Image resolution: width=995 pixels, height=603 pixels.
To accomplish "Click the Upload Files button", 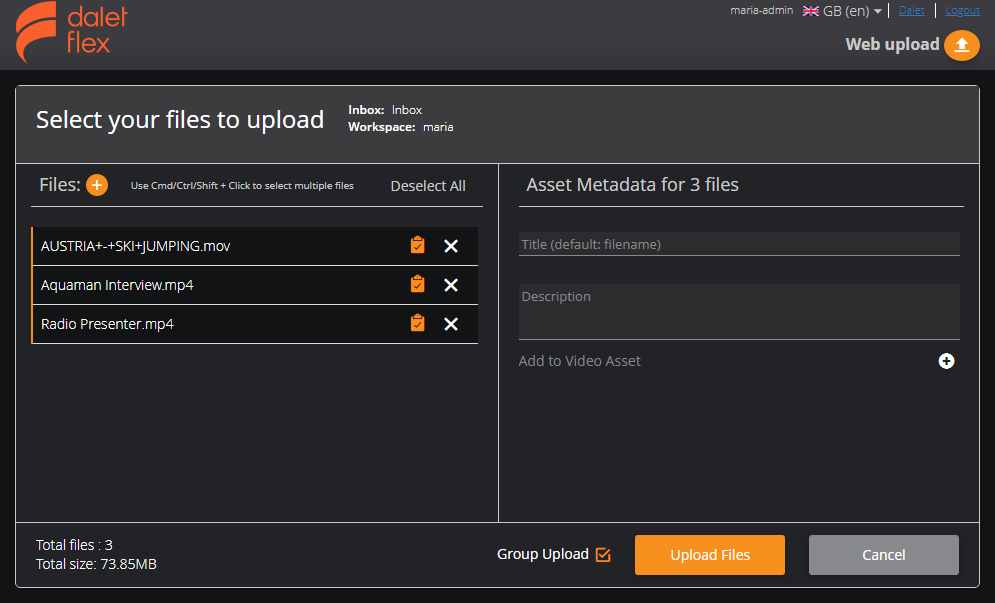I will (x=710, y=554).
